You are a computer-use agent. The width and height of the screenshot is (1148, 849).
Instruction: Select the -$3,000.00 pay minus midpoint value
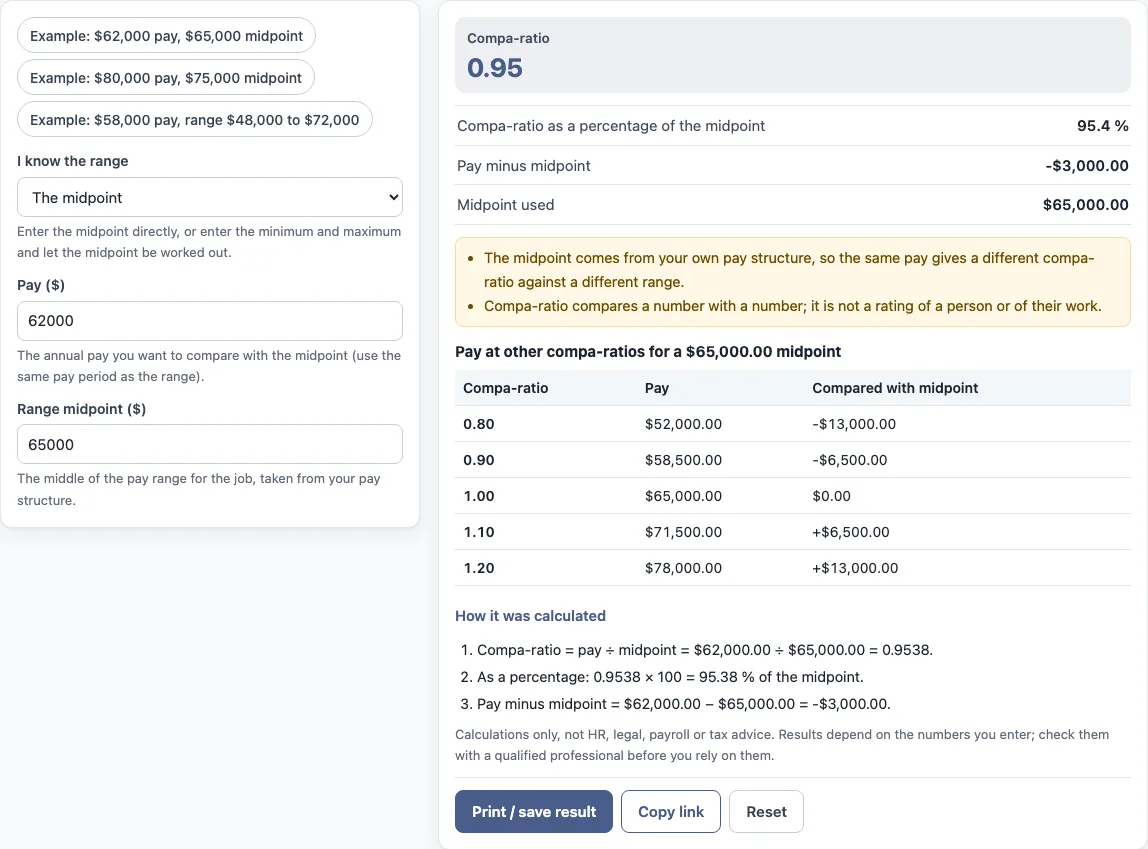coord(1086,165)
